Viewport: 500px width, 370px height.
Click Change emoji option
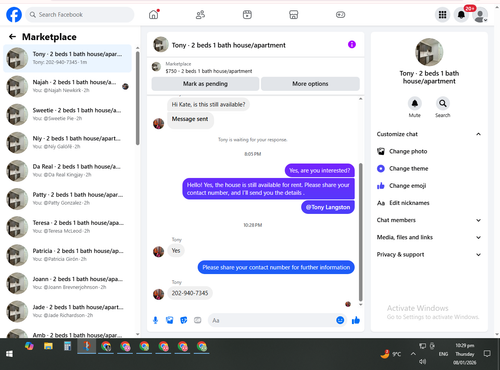coord(429,186)
